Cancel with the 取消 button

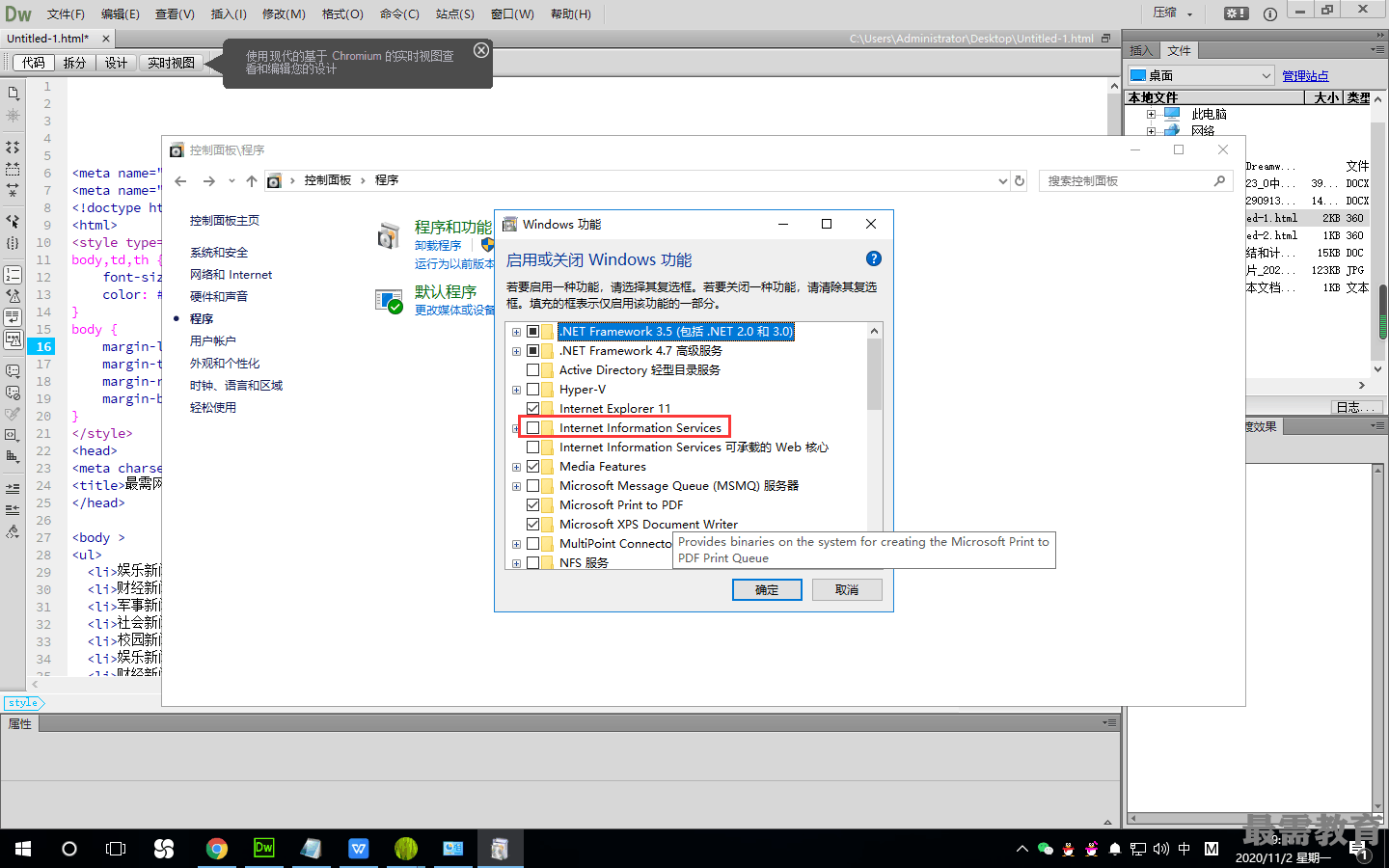click(847, 590)
